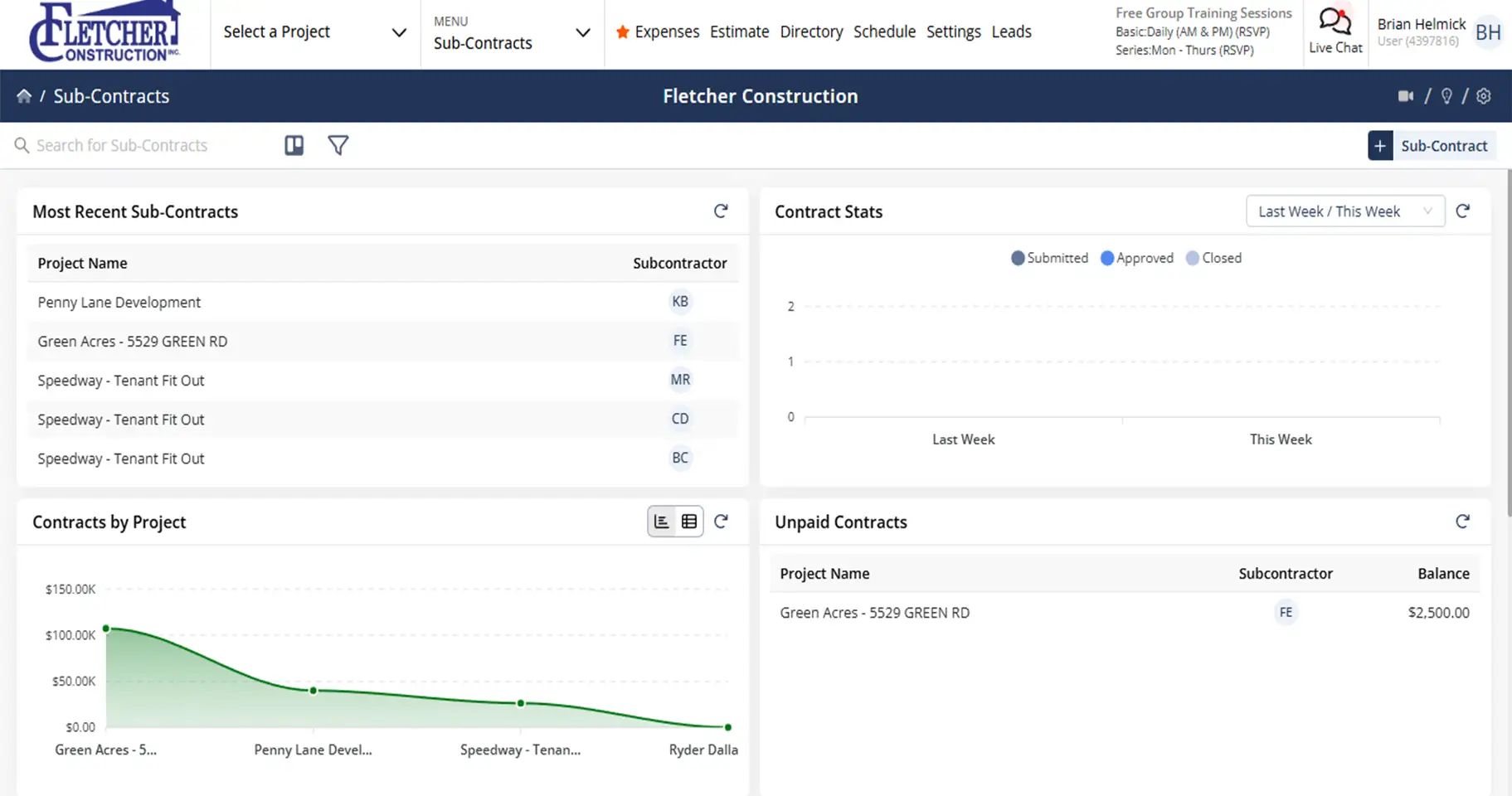Click the star icon next to Expenses
The width and height of the screenshot is (1512, 796).
coord(623,32)
